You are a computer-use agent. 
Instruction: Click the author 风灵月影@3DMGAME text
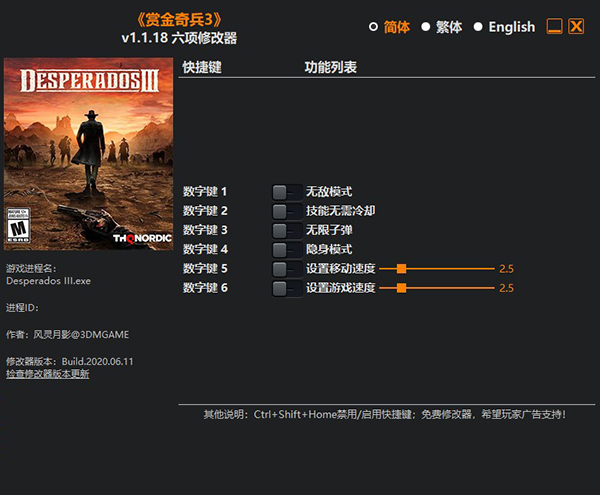pyautogui.click(x=81, y=335)
